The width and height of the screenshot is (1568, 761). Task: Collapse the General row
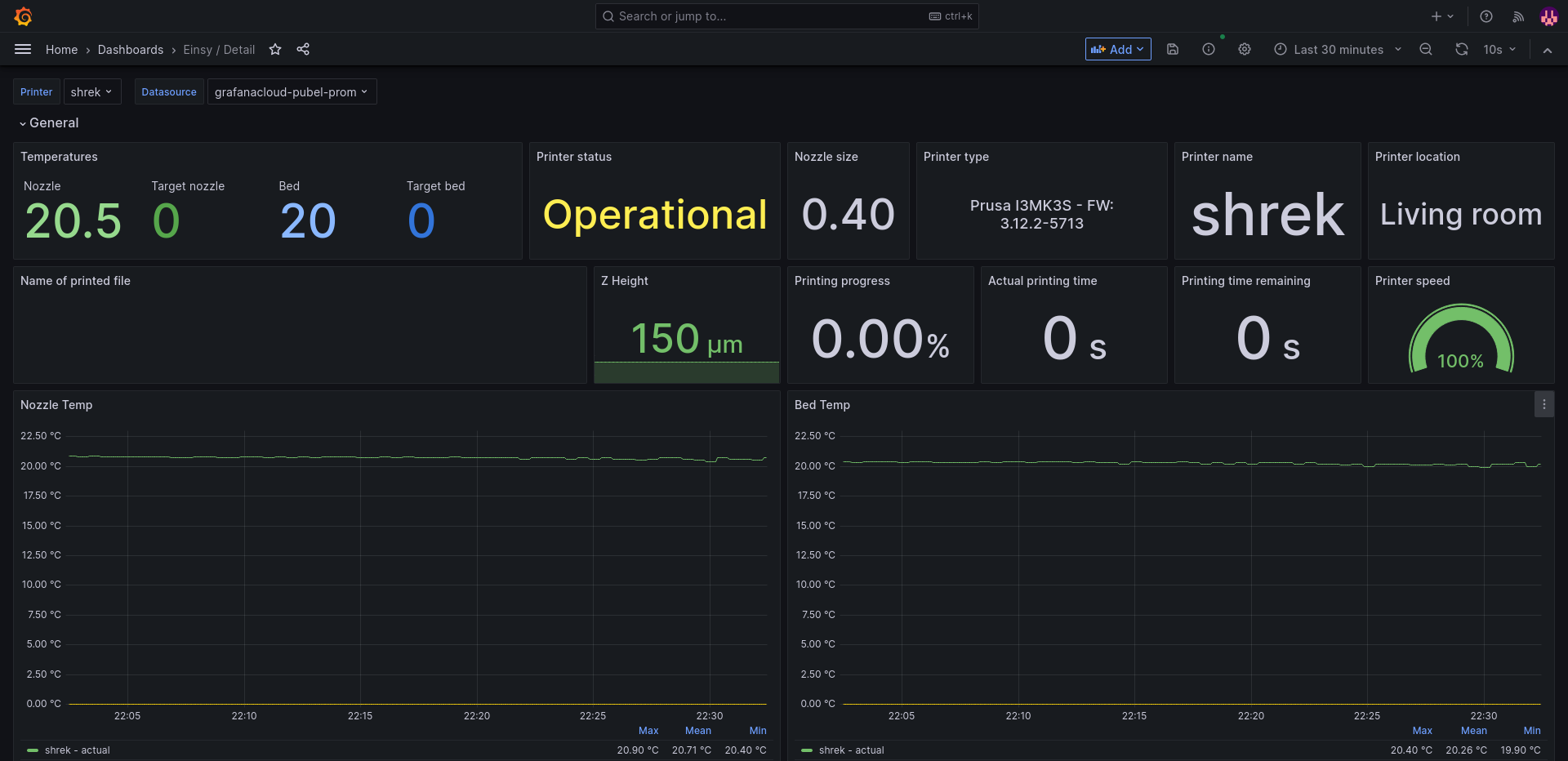click(x=49, y=123)
